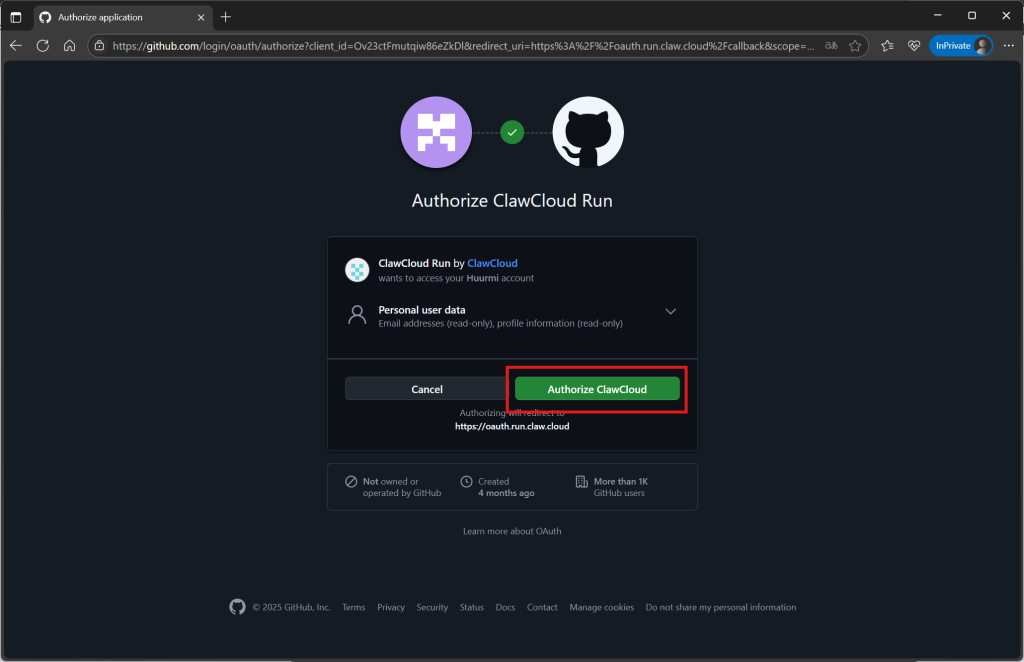Click the Personal user data person icon
This screenshot has height=662, width=1024.
(357, 315)
